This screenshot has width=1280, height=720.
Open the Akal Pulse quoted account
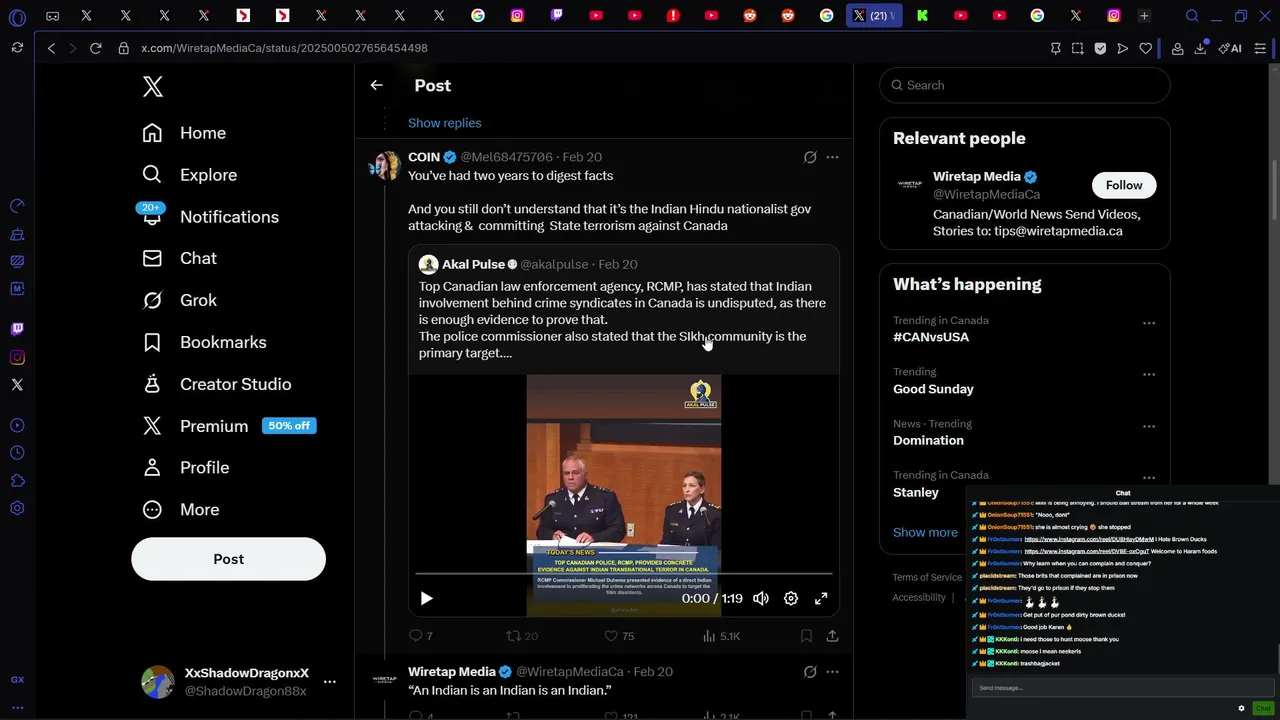473,264
